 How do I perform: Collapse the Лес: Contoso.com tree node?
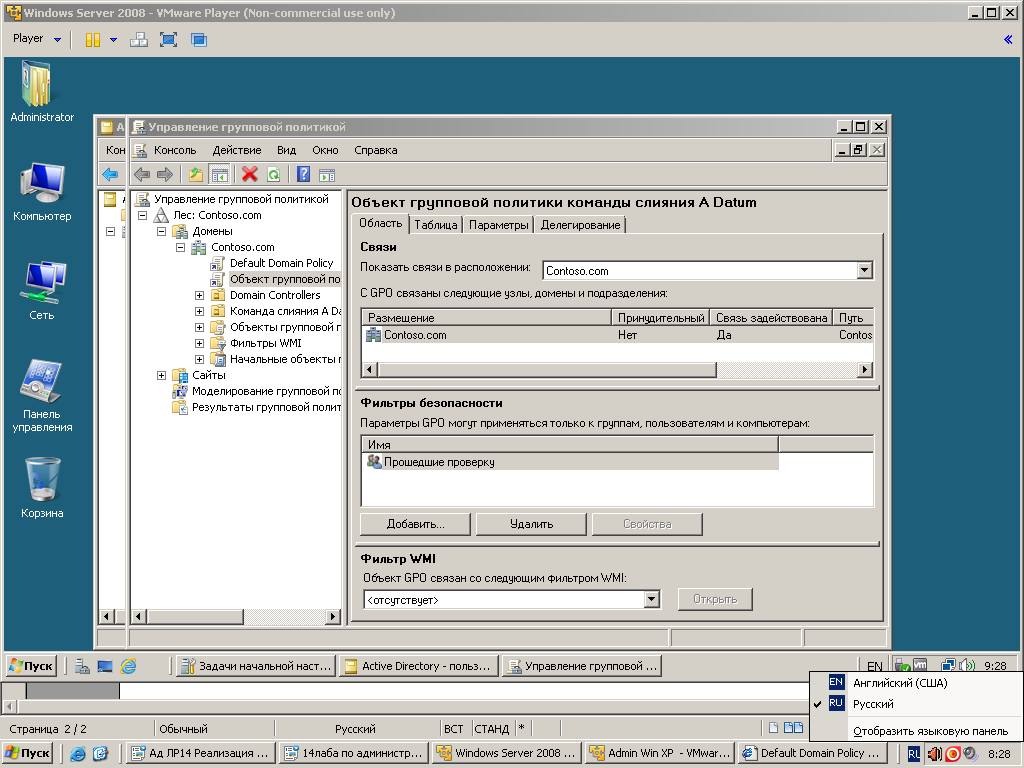(142, 215)
